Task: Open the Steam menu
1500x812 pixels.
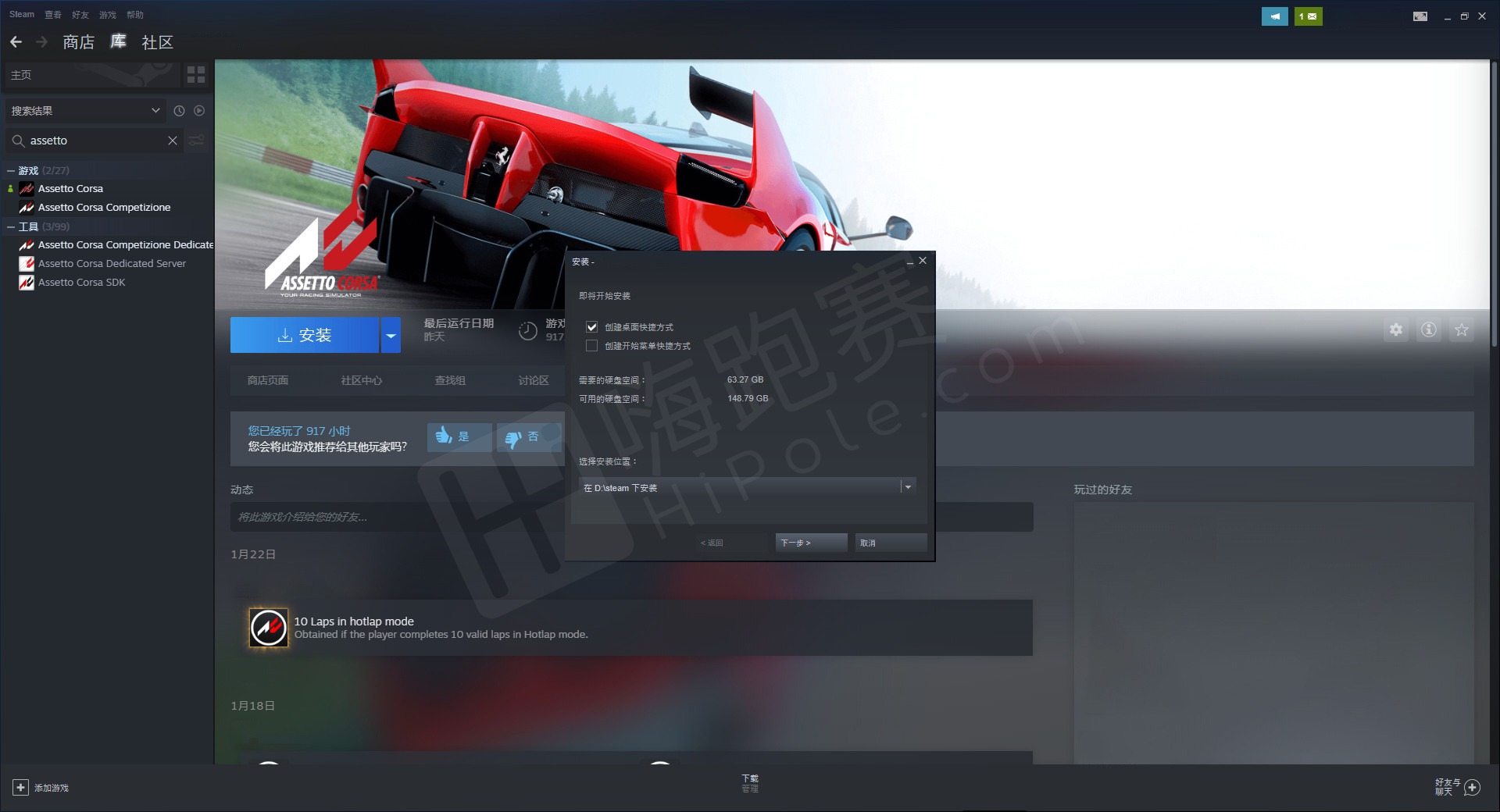Action: (22, 15)
